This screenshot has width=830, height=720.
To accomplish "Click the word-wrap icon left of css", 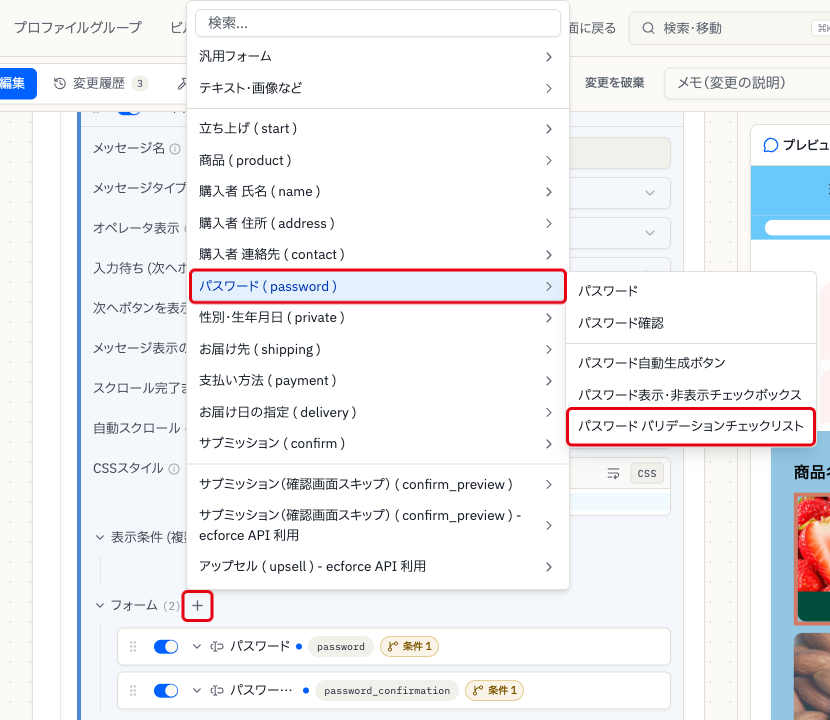I will coord(613,473).
